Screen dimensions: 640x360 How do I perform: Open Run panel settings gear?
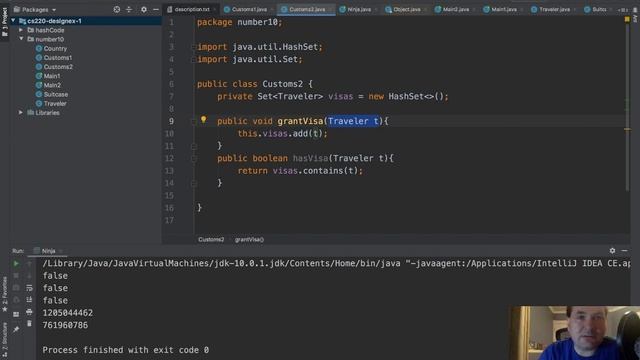pos(612,251)
